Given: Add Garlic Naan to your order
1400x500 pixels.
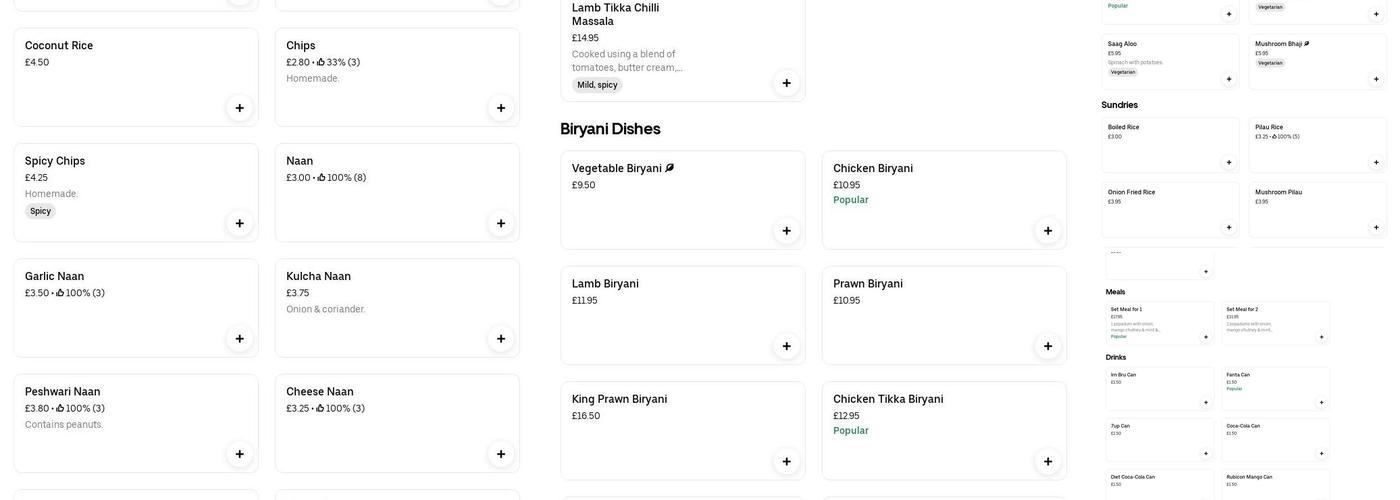Looking at the screenshot, I should (x=239, y=339).
